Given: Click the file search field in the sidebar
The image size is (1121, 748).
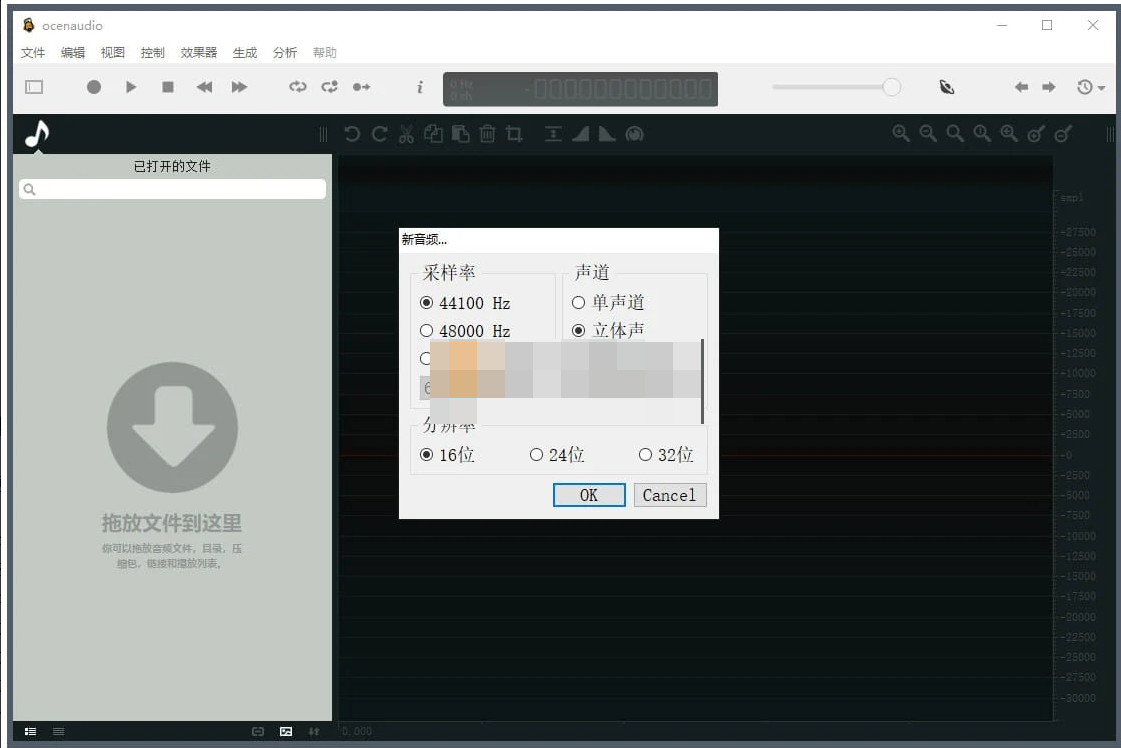Looking at the screenshot, I should [x=172, y=189].
